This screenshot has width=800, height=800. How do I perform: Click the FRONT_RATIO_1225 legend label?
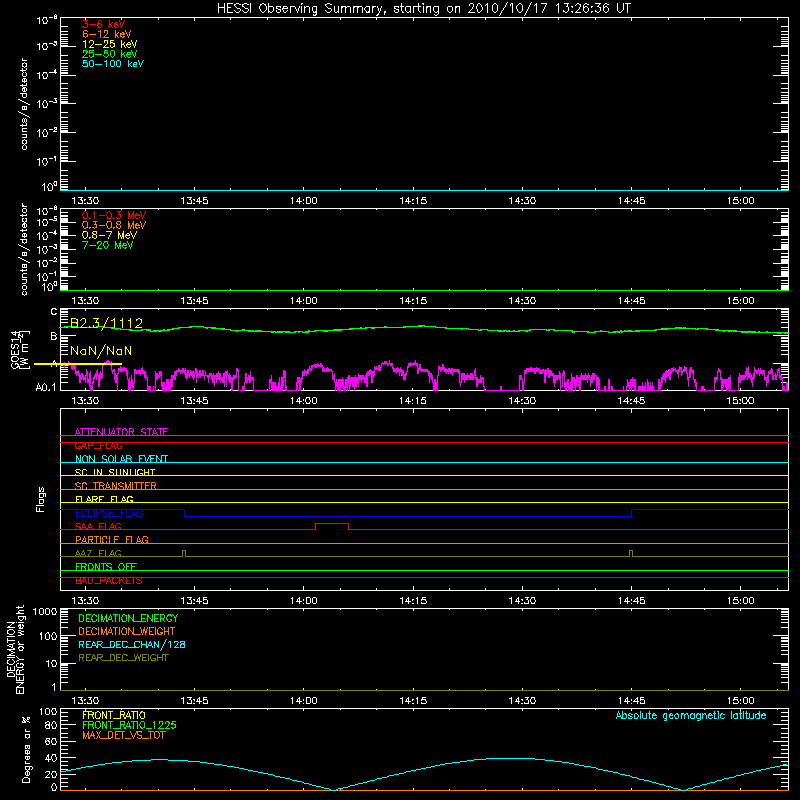pos(129,725)
